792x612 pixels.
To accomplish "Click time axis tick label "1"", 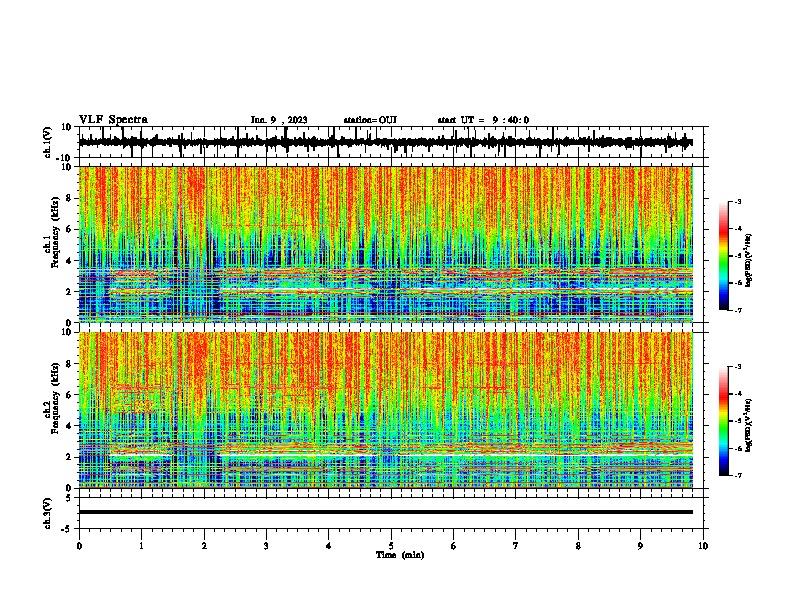I will pyautogui.click(x=141, y=546).
